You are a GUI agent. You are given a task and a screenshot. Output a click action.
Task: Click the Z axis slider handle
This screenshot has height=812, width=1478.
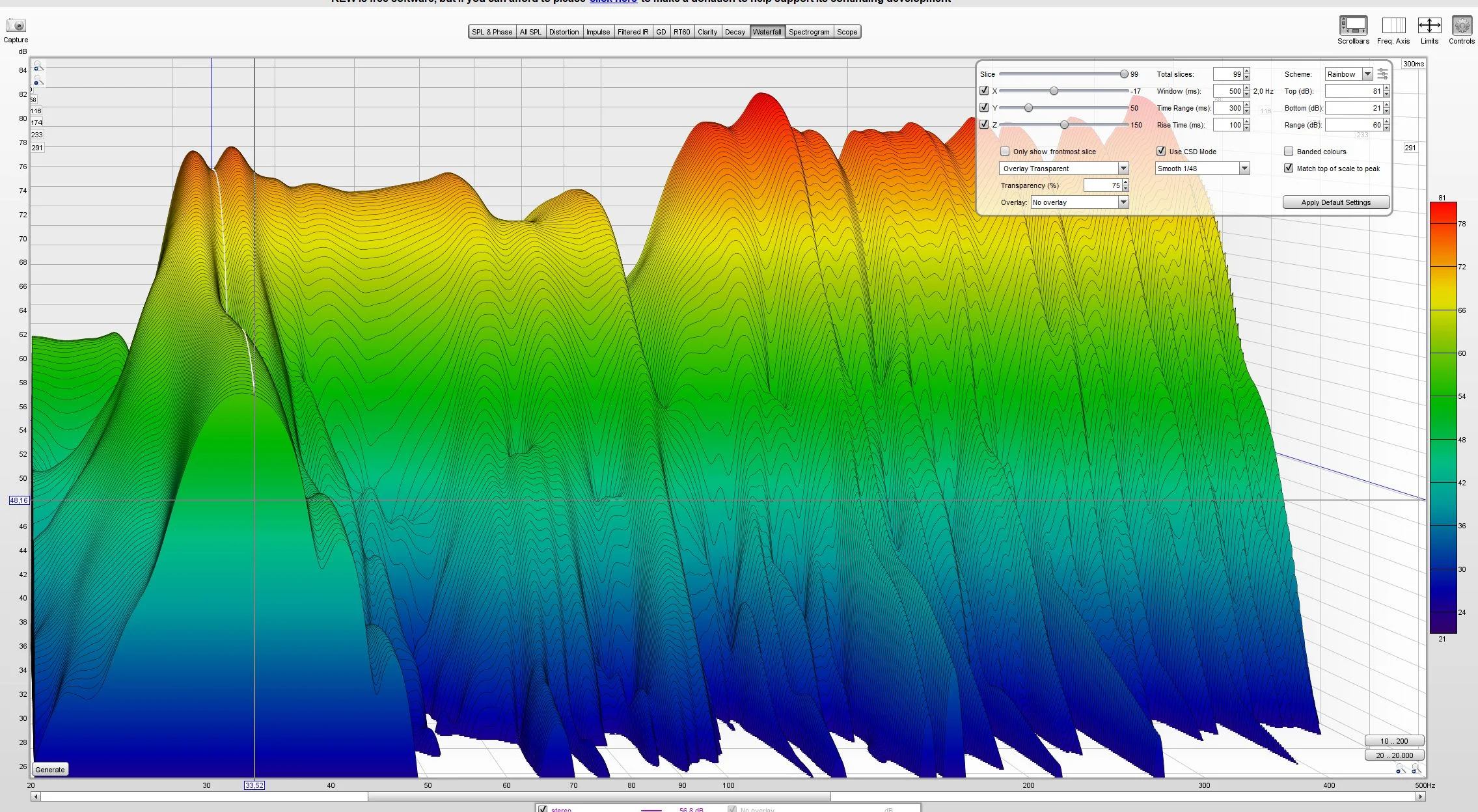pos(1064,125)
